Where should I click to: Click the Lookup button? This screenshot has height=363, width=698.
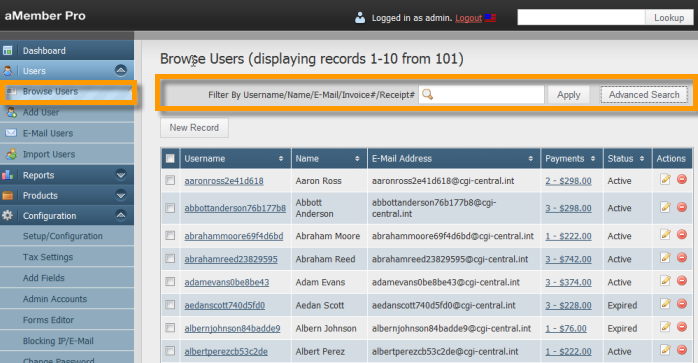coord(669,18)
